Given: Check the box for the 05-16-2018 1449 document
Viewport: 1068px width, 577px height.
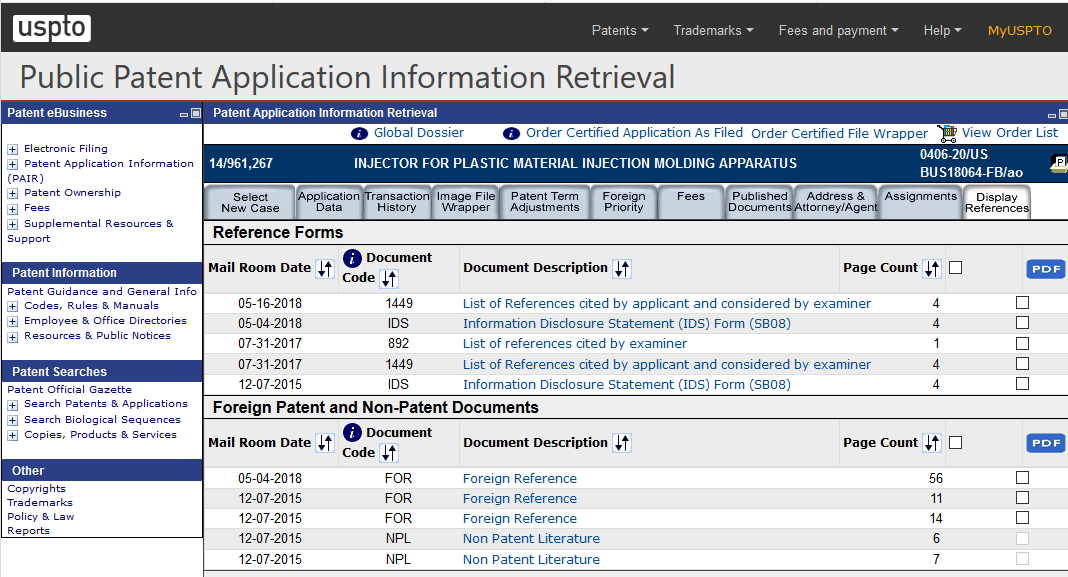Looking at the screenshot, I should (x=1022, y=302).
